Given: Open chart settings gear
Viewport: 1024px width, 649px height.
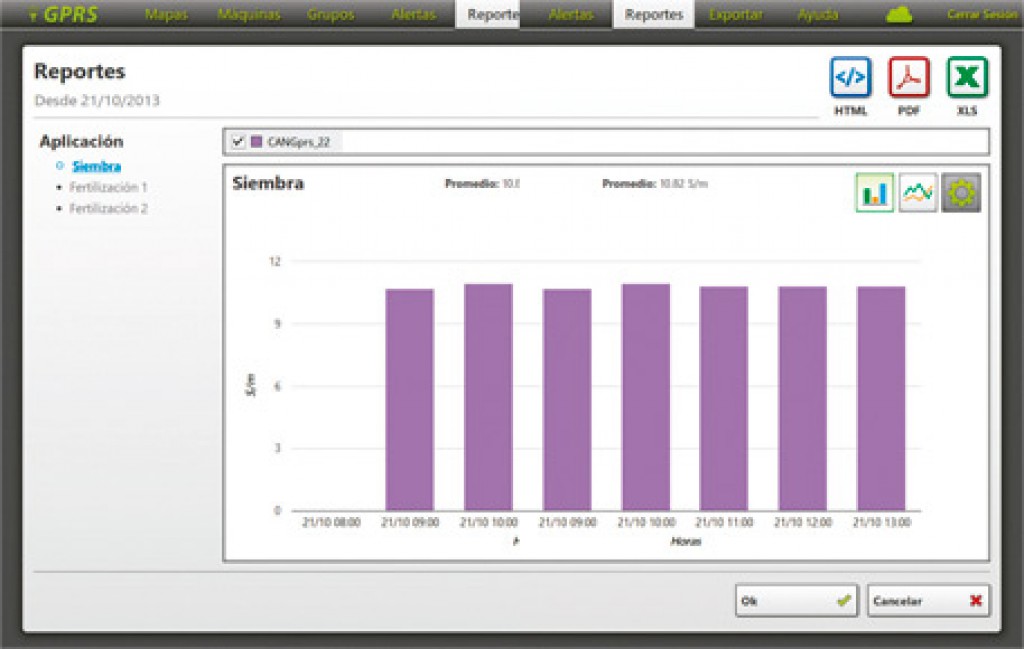Looking at the screenshot, I should pyautogui.click(x=961, y=193).
